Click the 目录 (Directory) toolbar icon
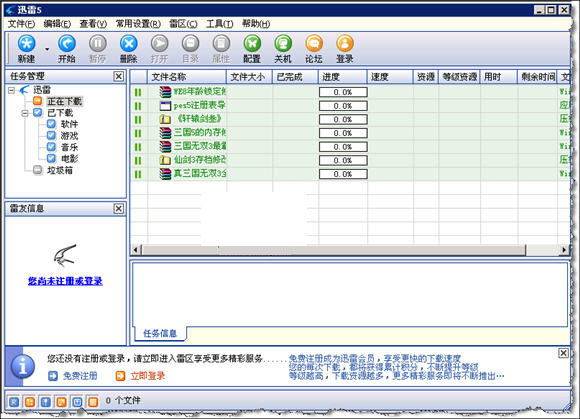580x419 pixels. click(x=190, y=49)
